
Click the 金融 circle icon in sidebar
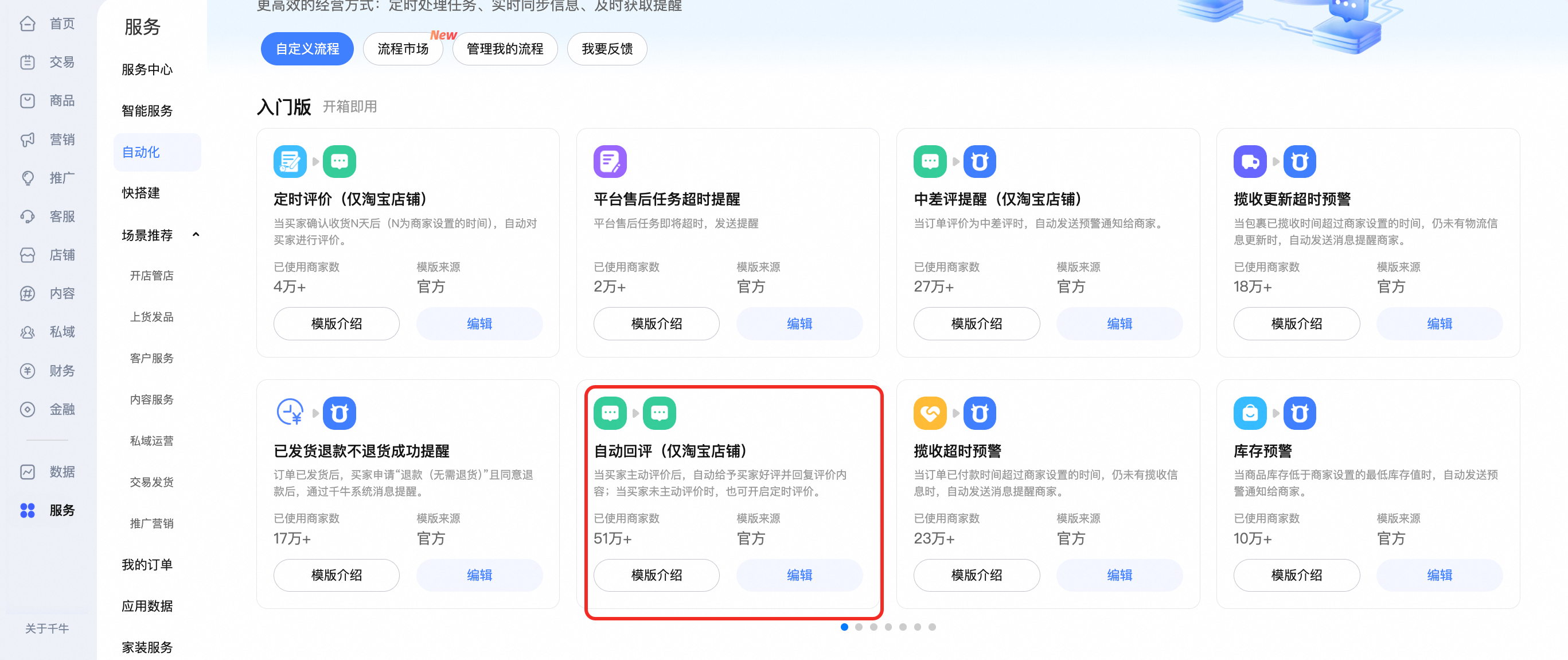point(28,409)
